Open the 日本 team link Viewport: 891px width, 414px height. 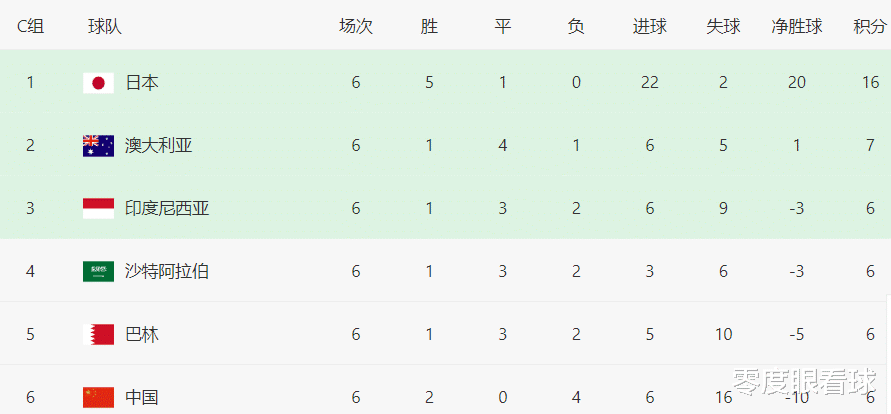141,83
